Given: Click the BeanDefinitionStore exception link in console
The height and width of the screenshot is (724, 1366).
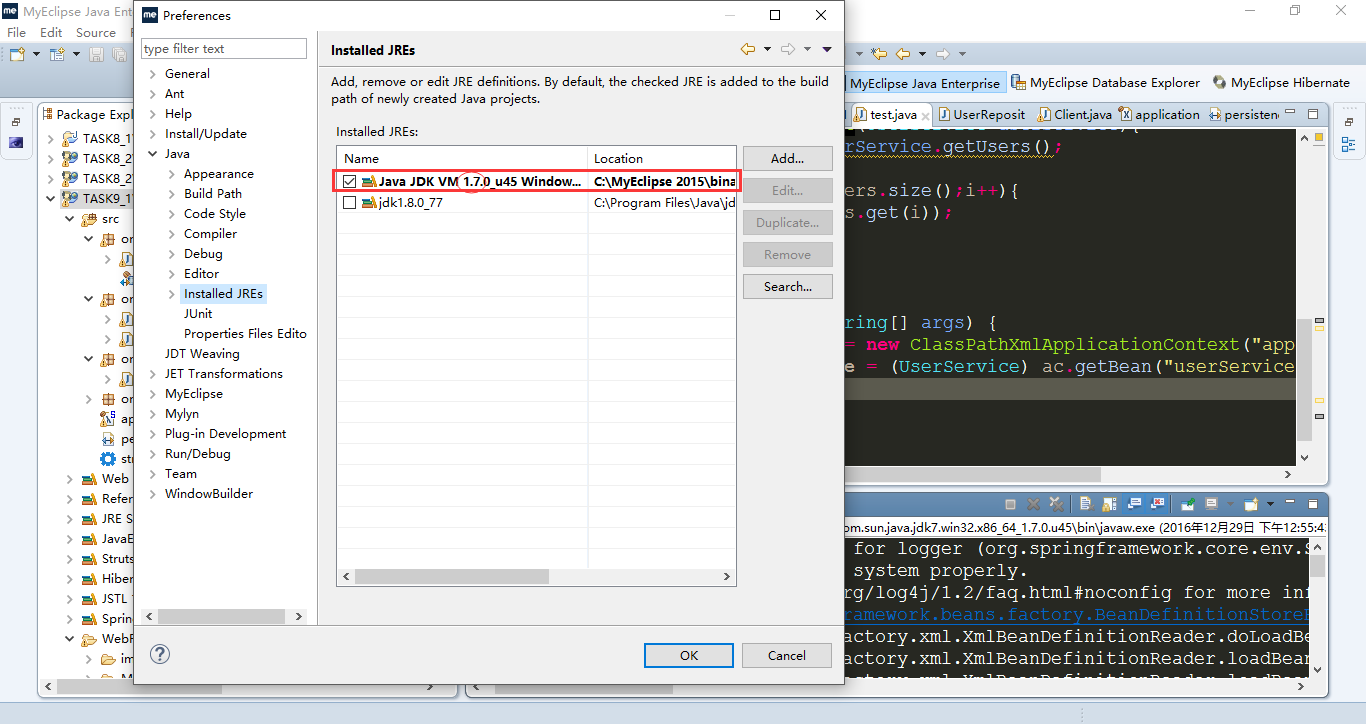Looking at the screenshot, I should 1078,614.
